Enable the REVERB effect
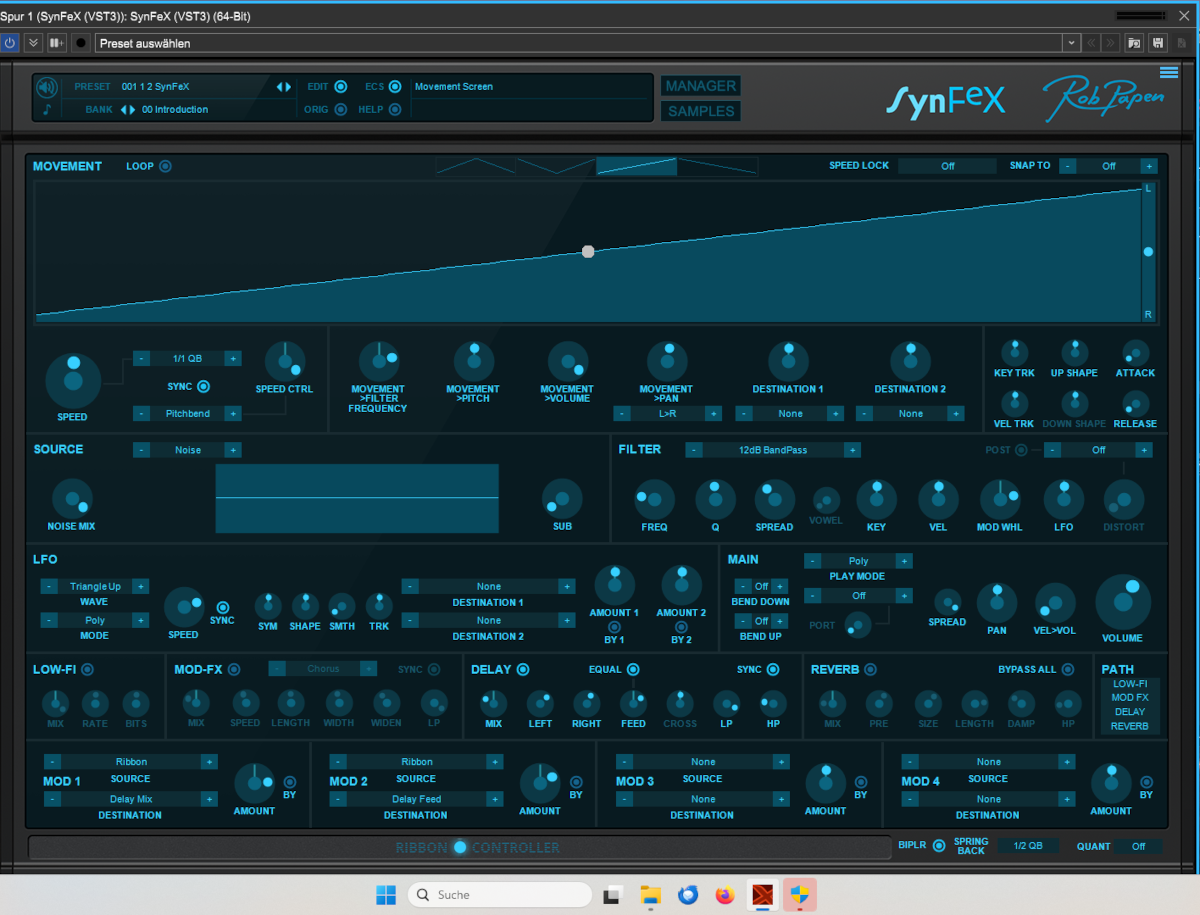 click(x=871, y=670)
